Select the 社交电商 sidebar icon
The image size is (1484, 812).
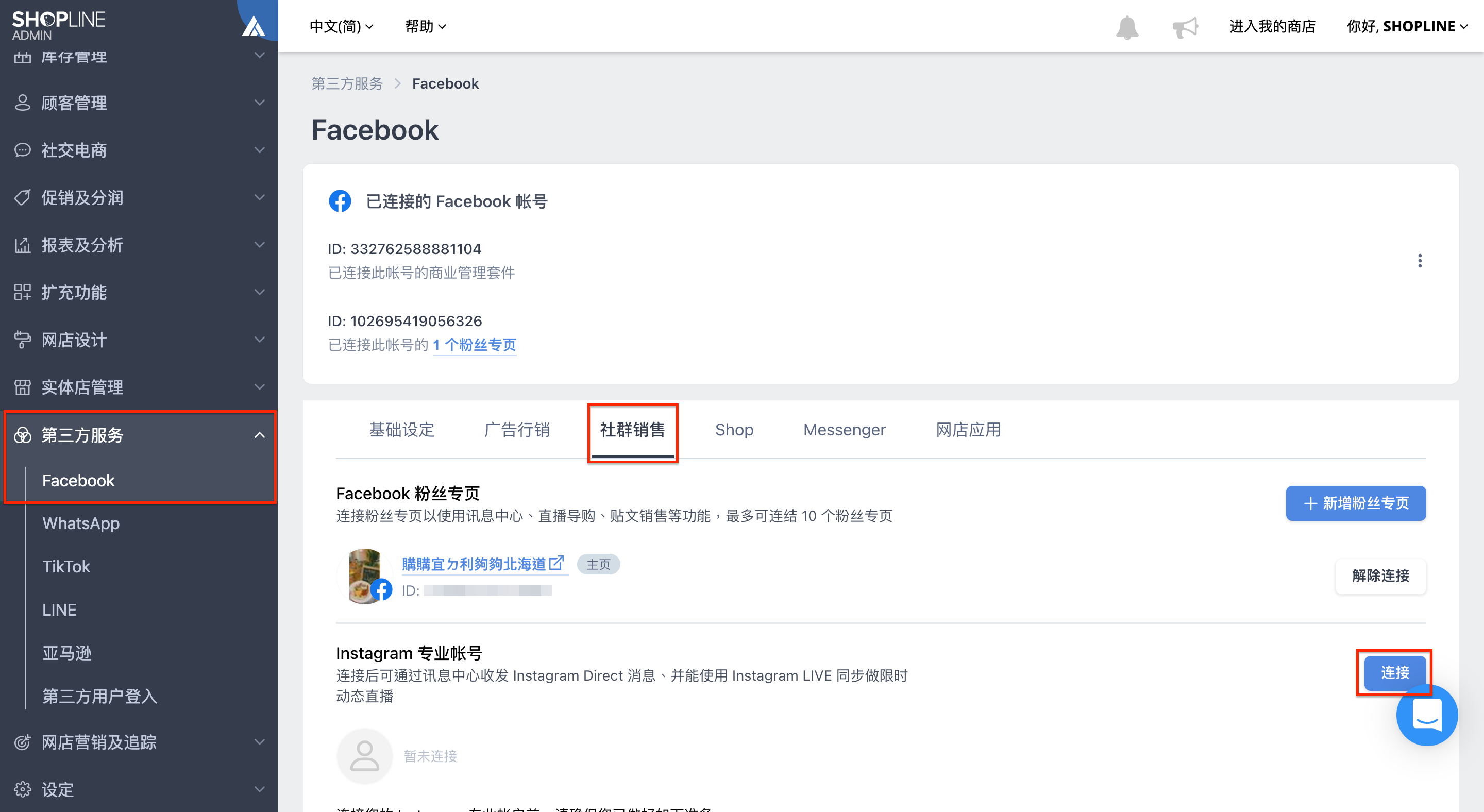pyautogui.click(x=23, y=150)
